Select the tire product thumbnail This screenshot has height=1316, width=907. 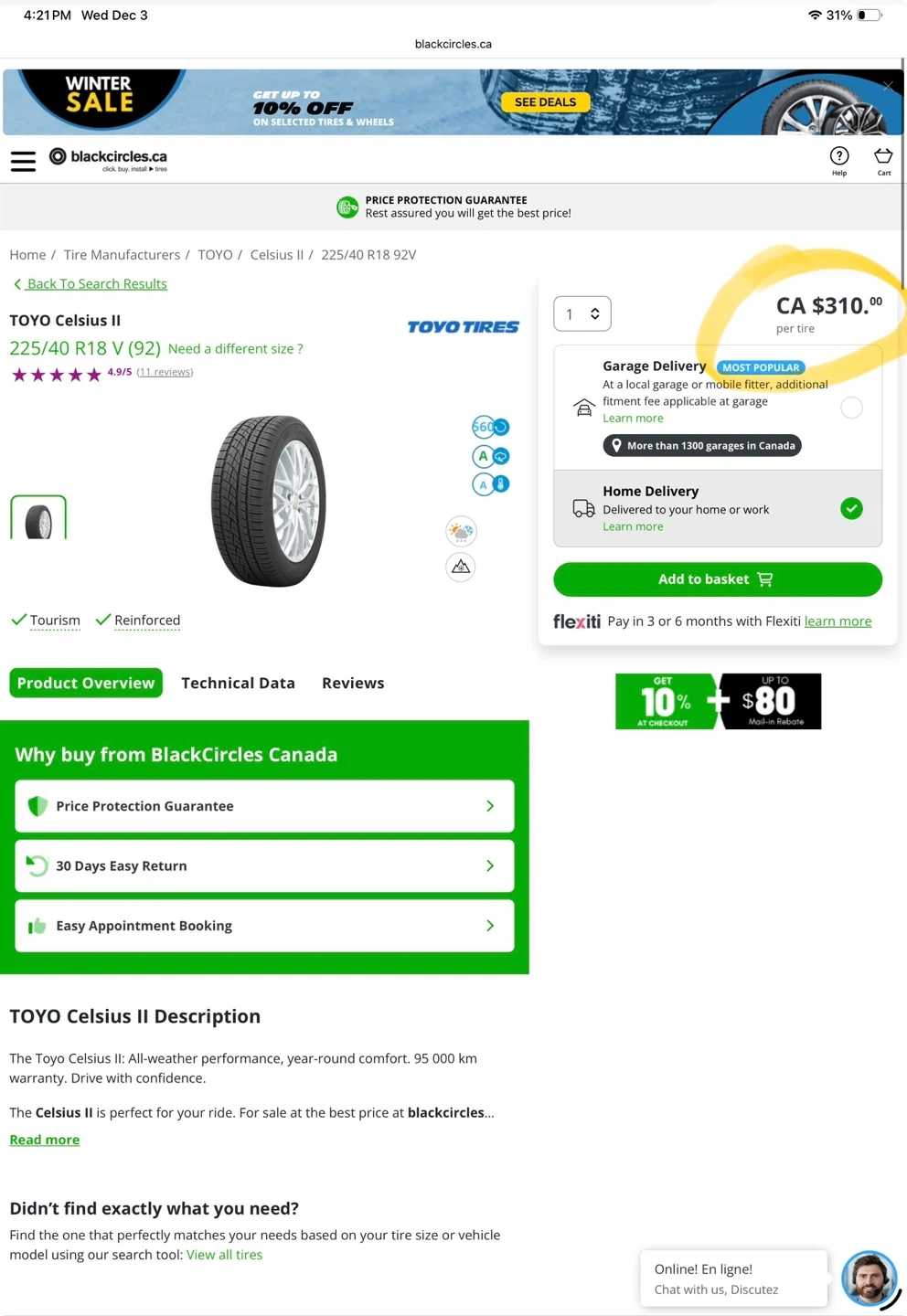(x=38, y=518)
